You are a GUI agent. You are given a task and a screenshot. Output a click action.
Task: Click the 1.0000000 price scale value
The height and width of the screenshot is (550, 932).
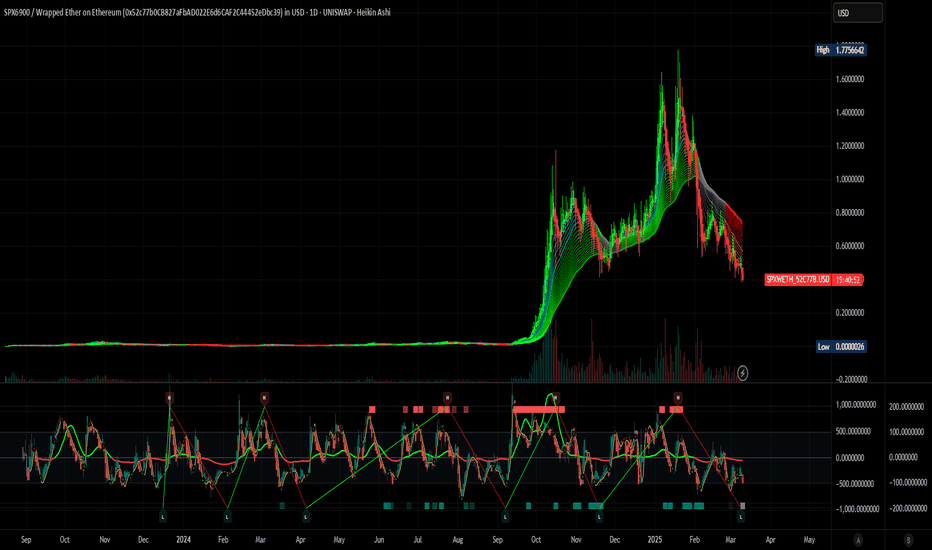(x=849, y=179)
